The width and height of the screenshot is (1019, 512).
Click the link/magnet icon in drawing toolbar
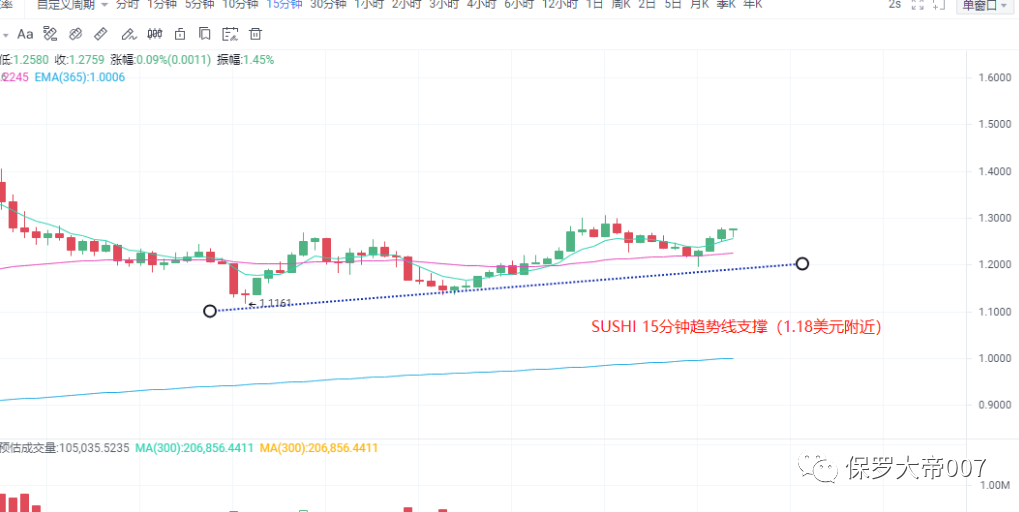(x=75, y=34)
